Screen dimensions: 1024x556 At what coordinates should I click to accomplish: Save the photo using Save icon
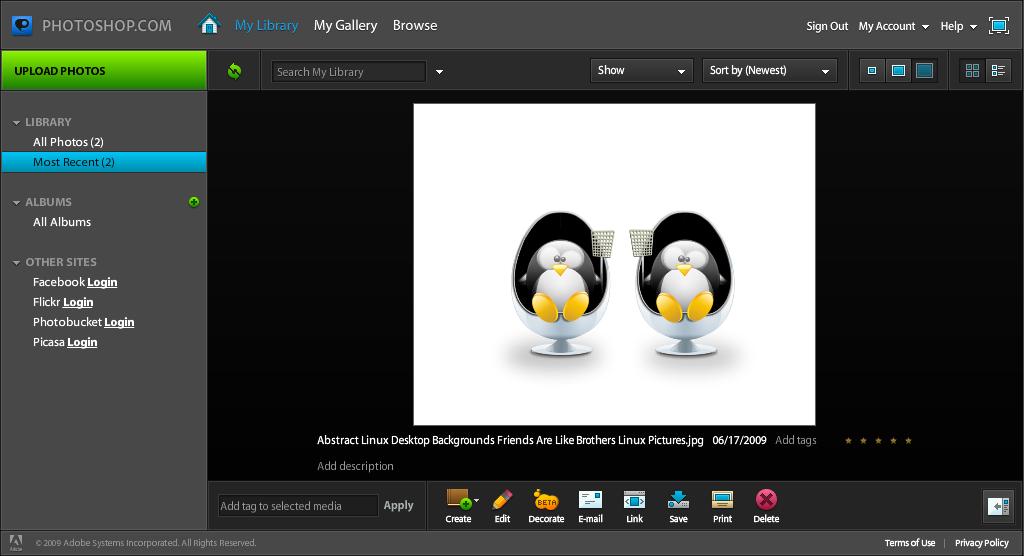(x=678, y=501)
